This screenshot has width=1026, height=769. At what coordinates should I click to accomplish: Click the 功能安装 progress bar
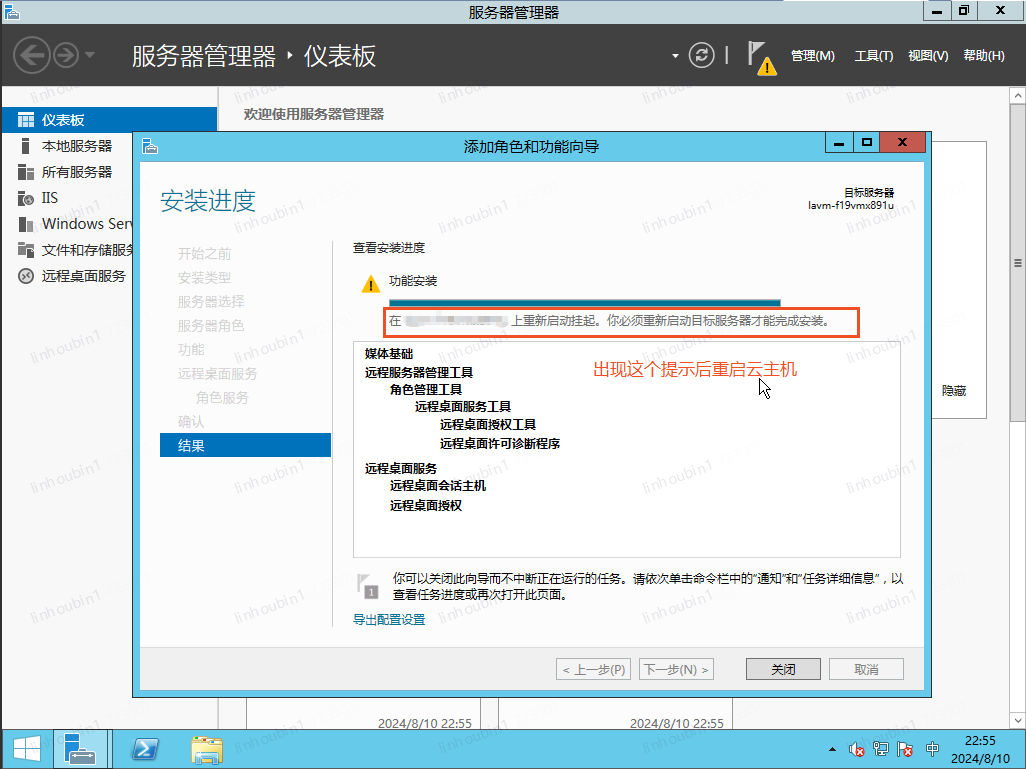(584, 303)
